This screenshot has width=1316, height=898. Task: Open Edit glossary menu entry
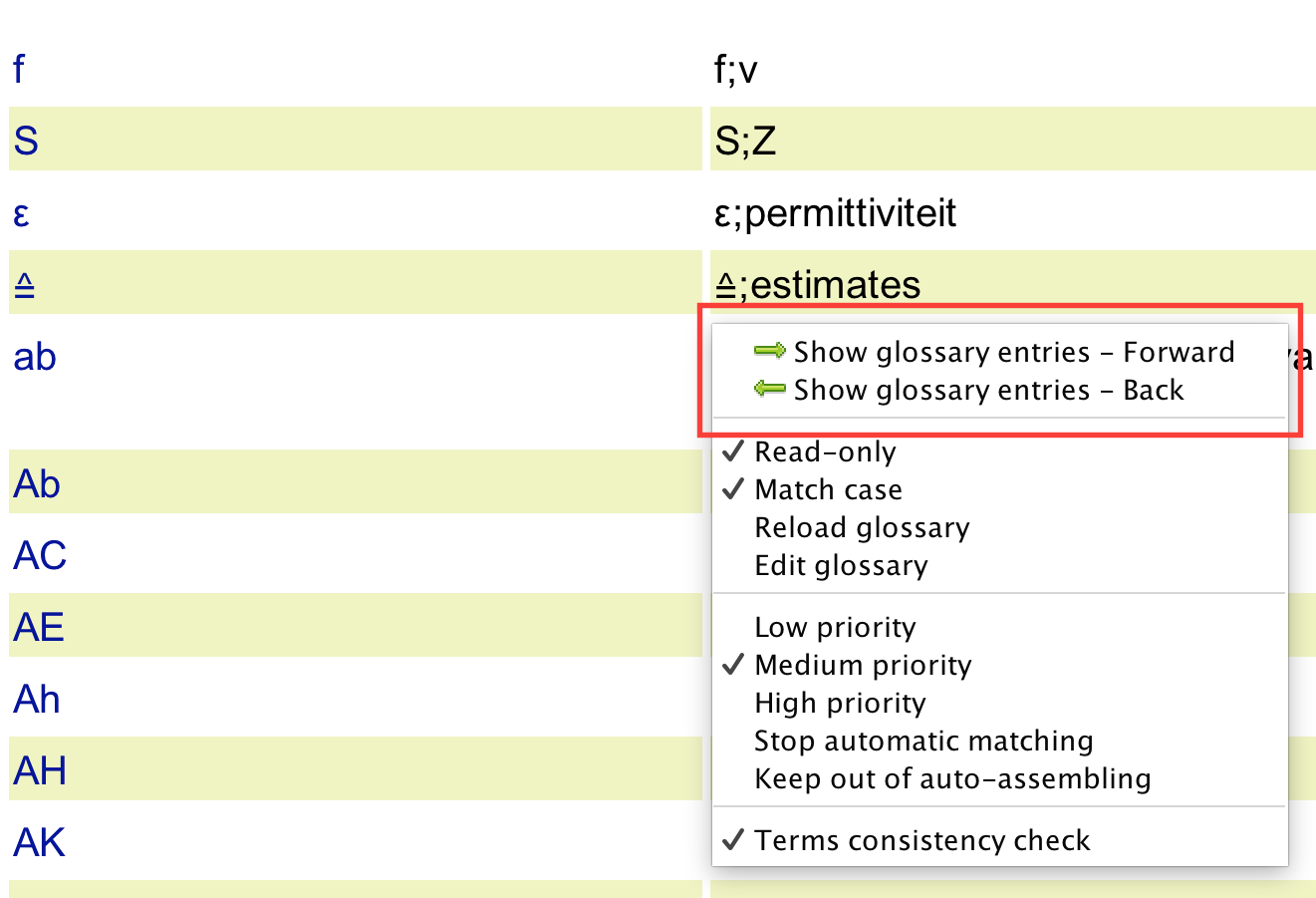[x=841, y=565]
